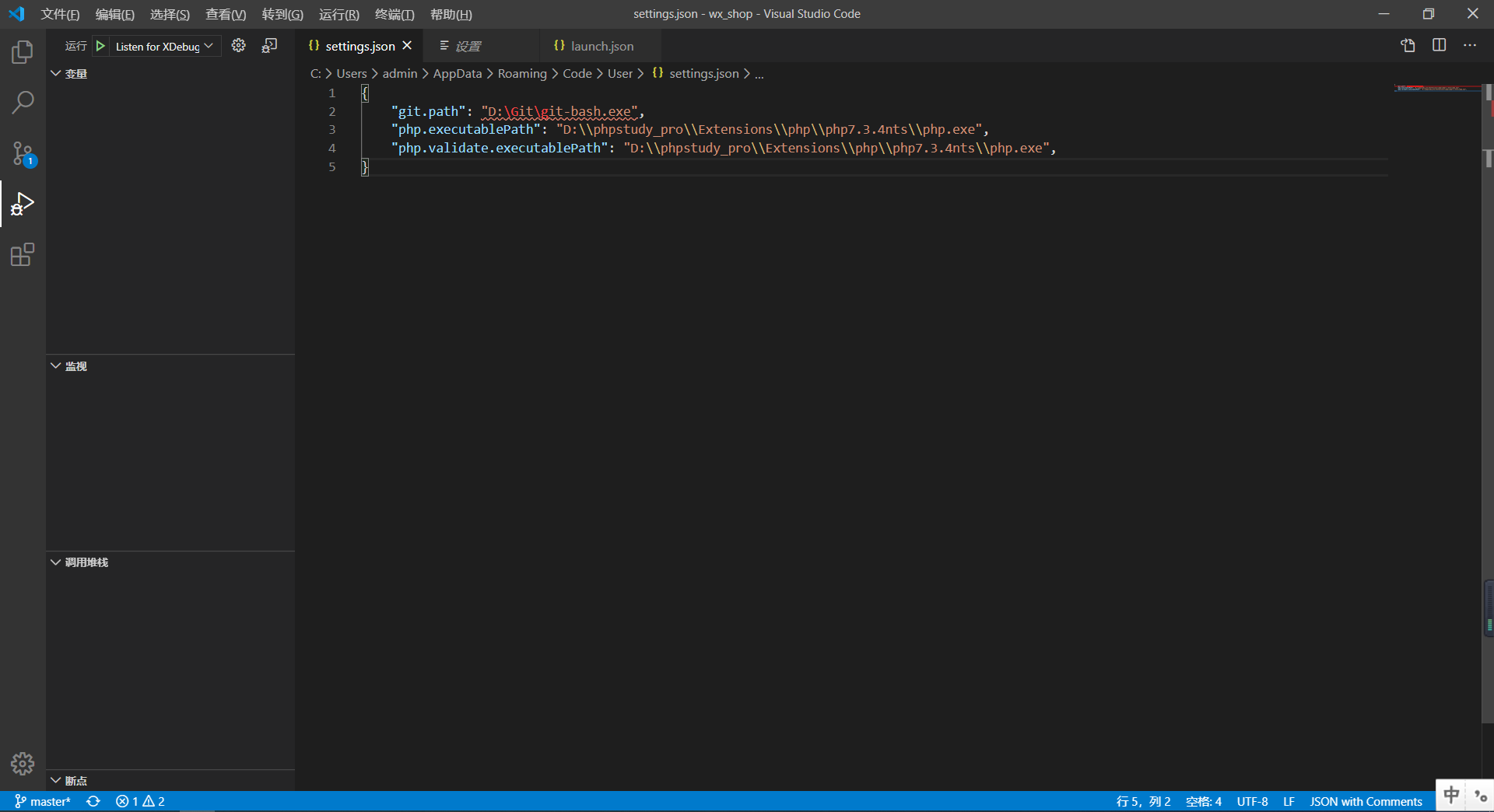
Task: Open the Chinese IME indicator
Action: tap(1451, 795)
